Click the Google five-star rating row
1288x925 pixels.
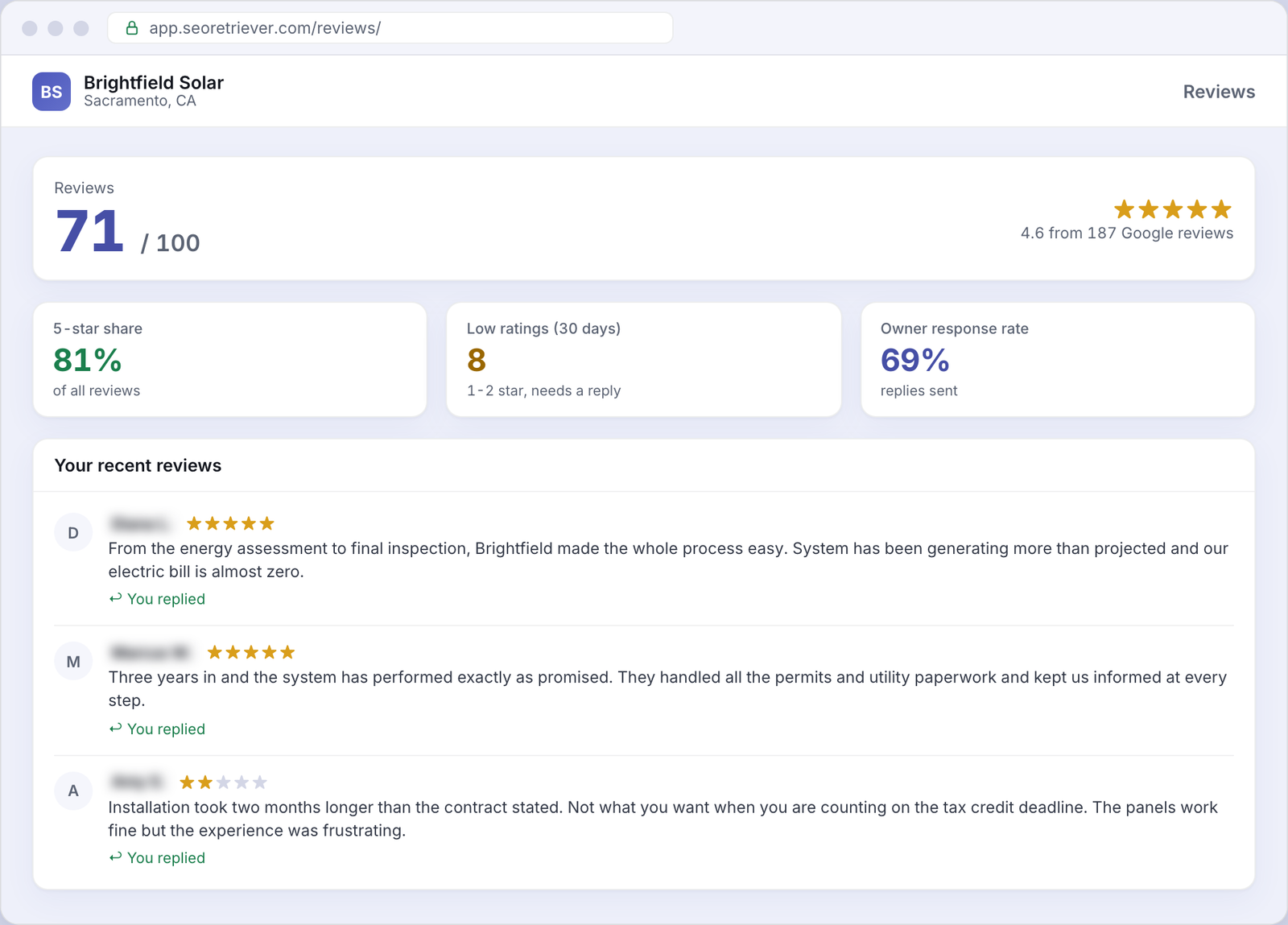[1173, 210]
